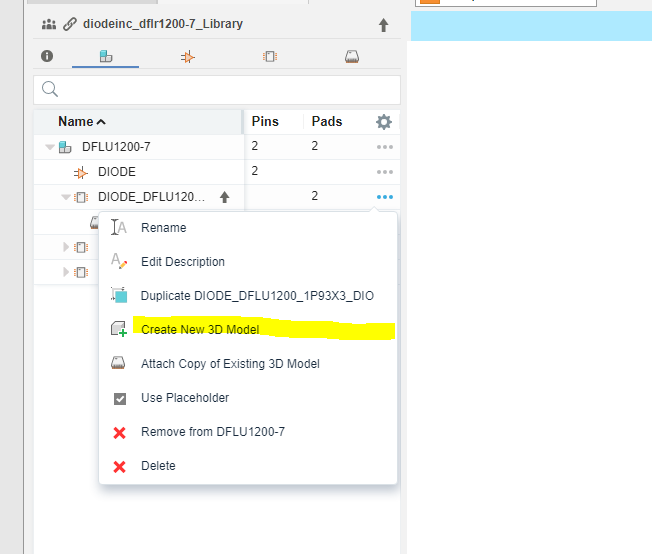Select Attach Copy of Existing 3D Model

click(x=248, y=364)
